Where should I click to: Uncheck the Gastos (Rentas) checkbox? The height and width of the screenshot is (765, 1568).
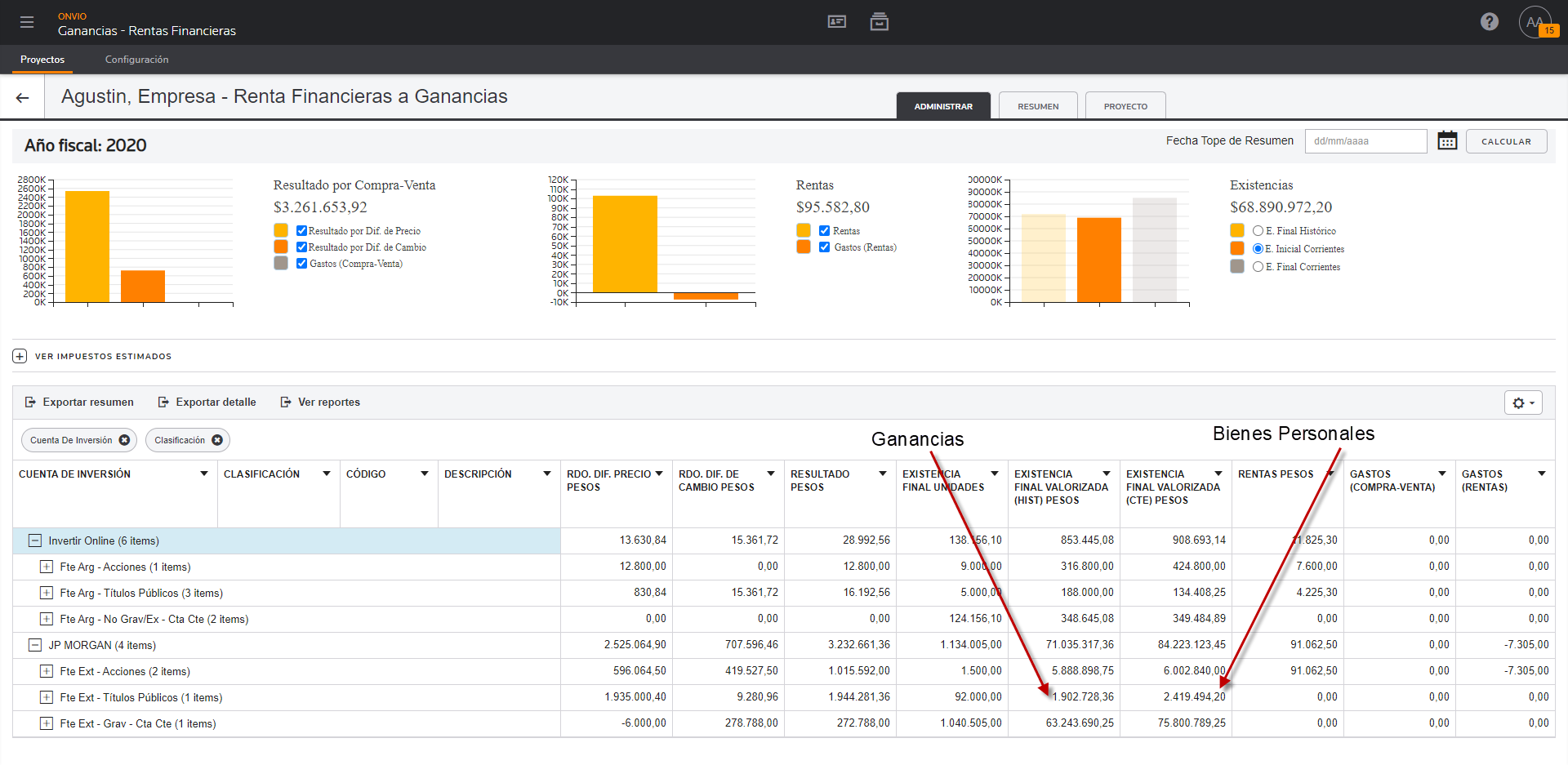824,247
